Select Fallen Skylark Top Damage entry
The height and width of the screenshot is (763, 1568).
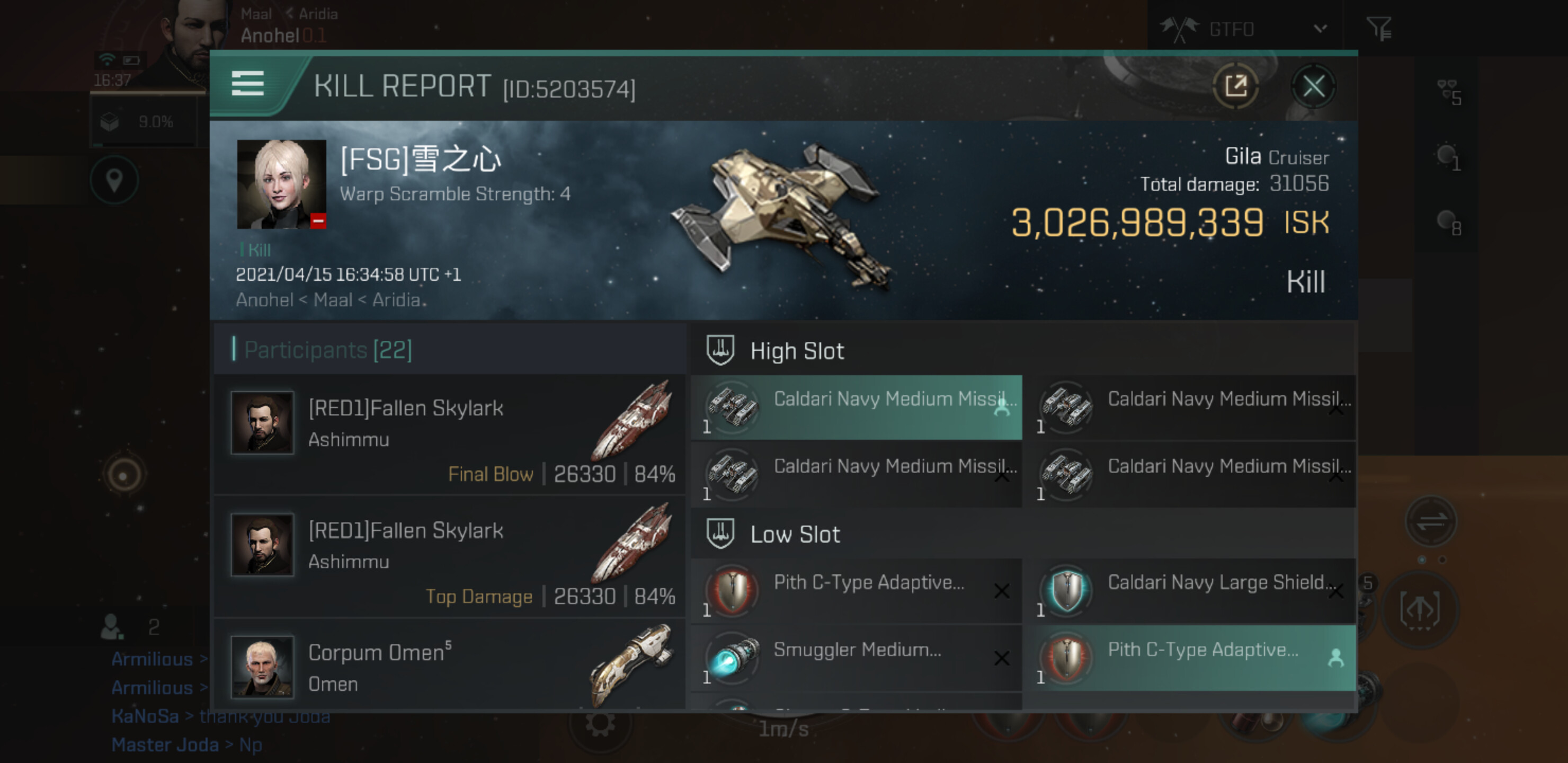tap(449, 556)
